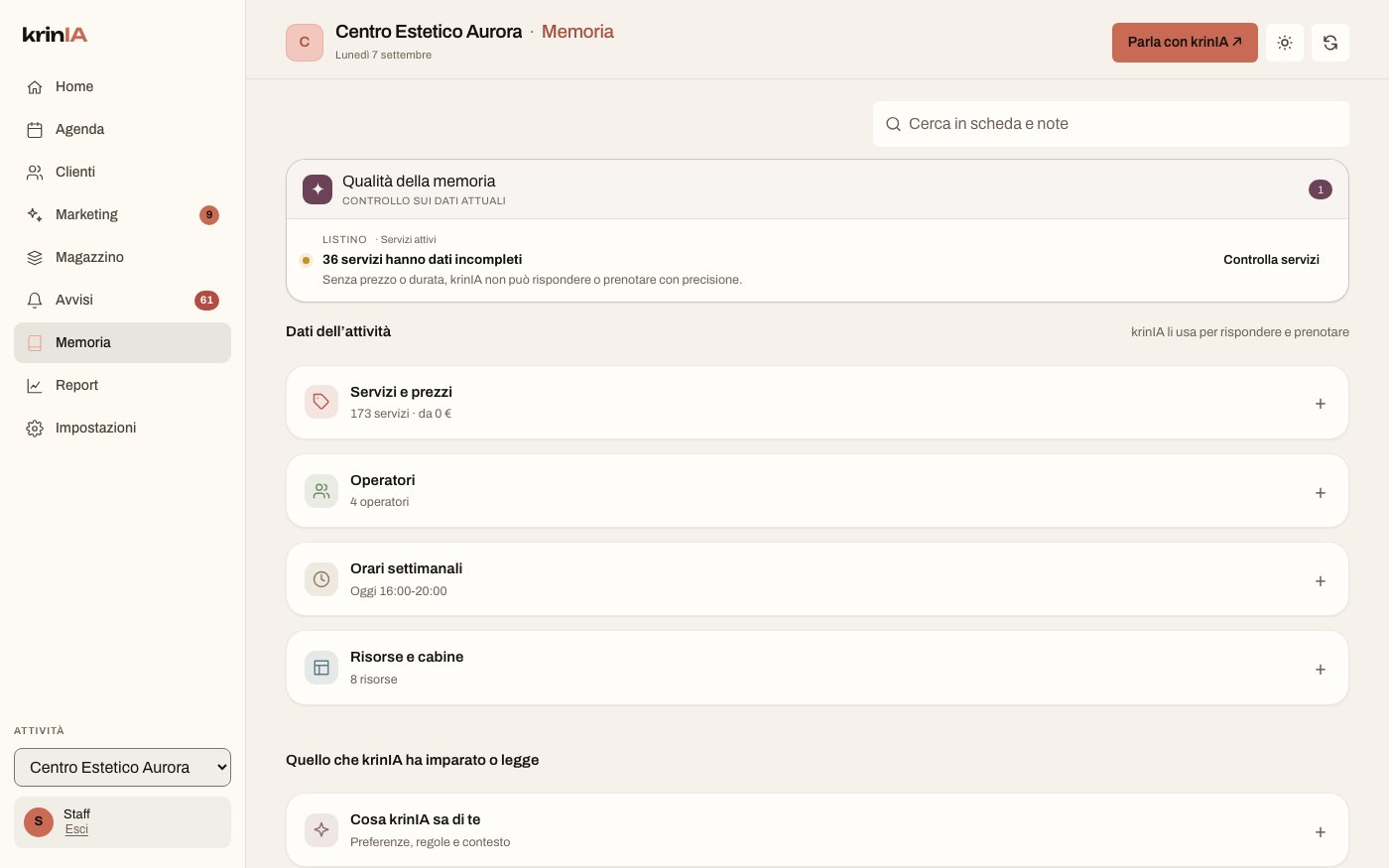Click the Parla con krinIA button
This screenshot has width=1389, height=868.
[x=1185, y=43]
